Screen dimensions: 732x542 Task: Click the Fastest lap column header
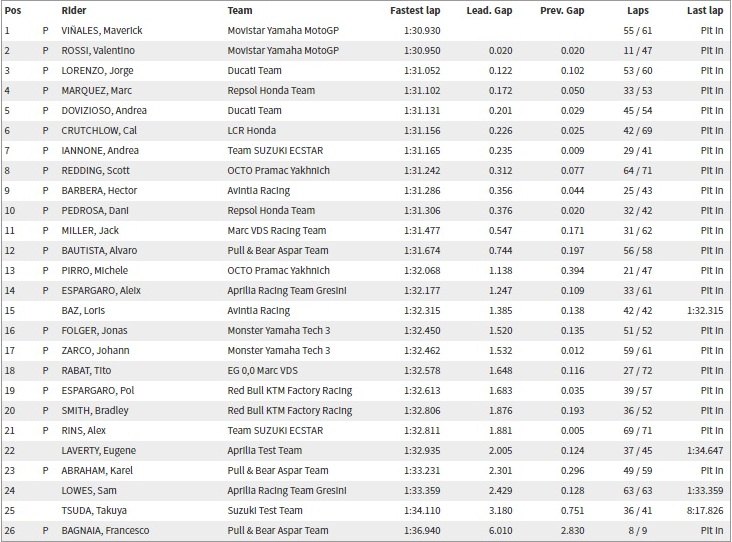point(415,10)
